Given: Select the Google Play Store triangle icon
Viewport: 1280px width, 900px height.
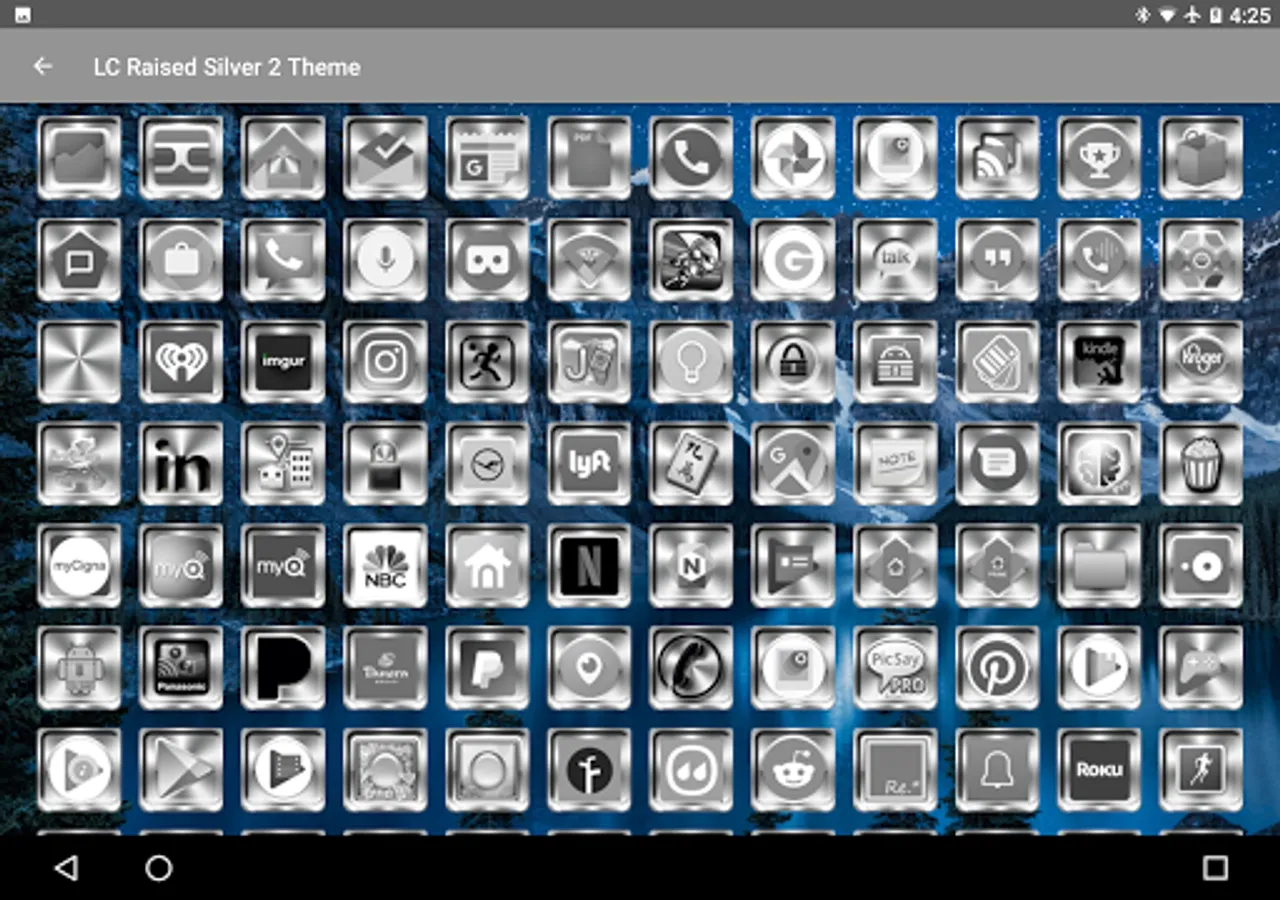Looking at the screenshot, I should pos(181,769).
